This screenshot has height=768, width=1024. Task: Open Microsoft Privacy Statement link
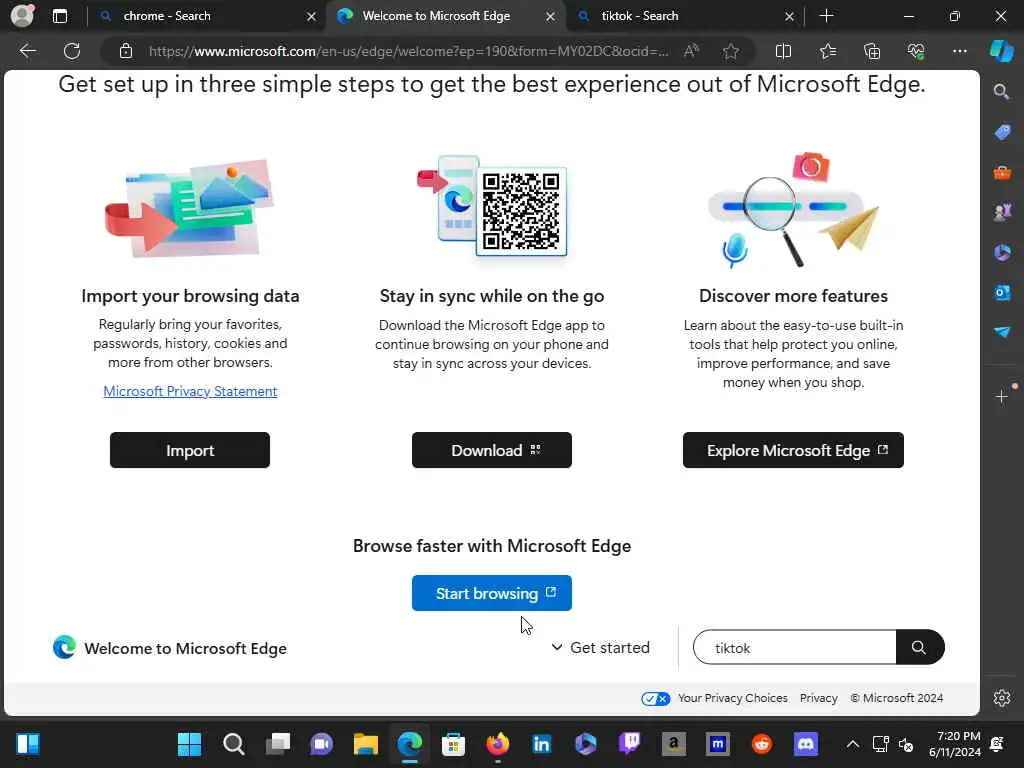tap(190, 391)
